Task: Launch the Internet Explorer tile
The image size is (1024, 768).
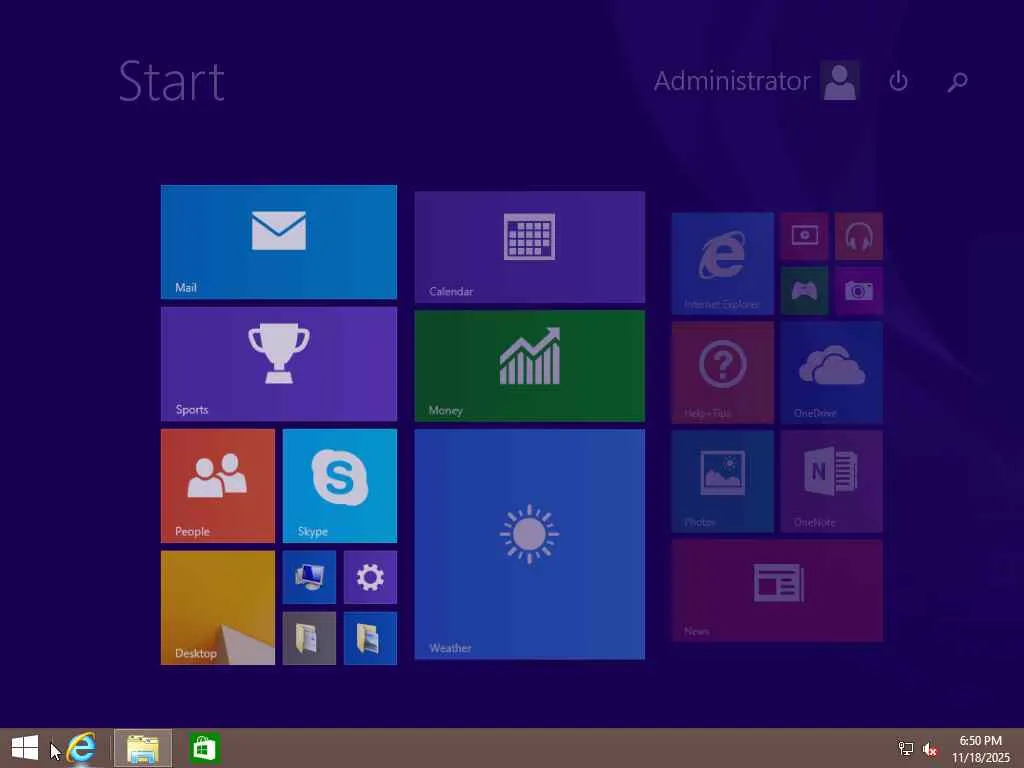Action: [x=723, y=263]
